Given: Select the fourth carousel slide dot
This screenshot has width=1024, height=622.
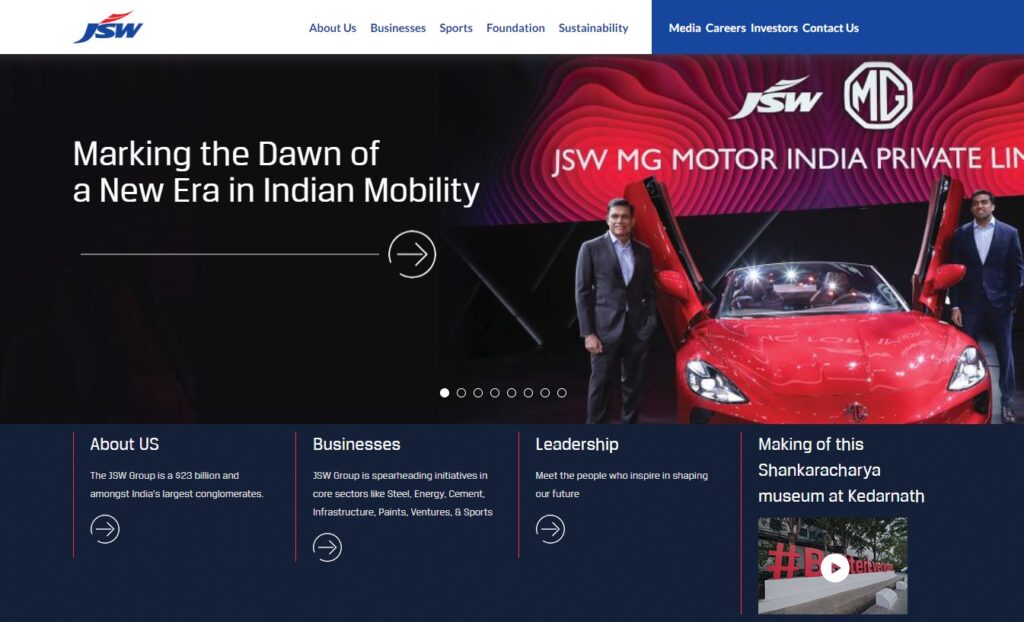Looking at the screenshot, I should coord(494,393).
